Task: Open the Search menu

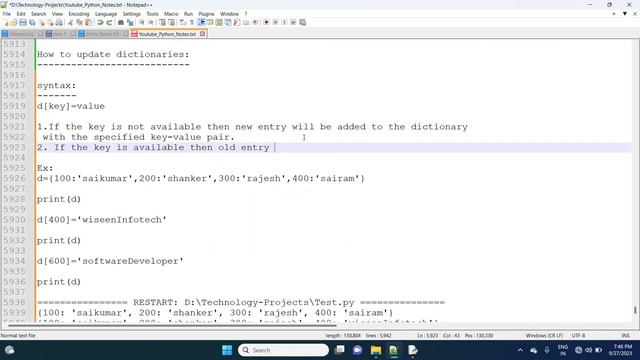Action: point(38,14)
